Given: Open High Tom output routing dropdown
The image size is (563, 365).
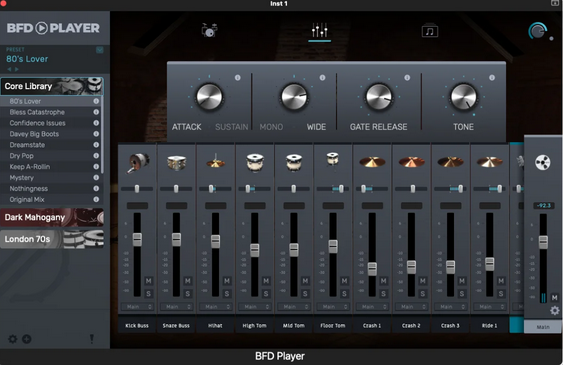Looking at the screenshot, I should click(255, 307).
